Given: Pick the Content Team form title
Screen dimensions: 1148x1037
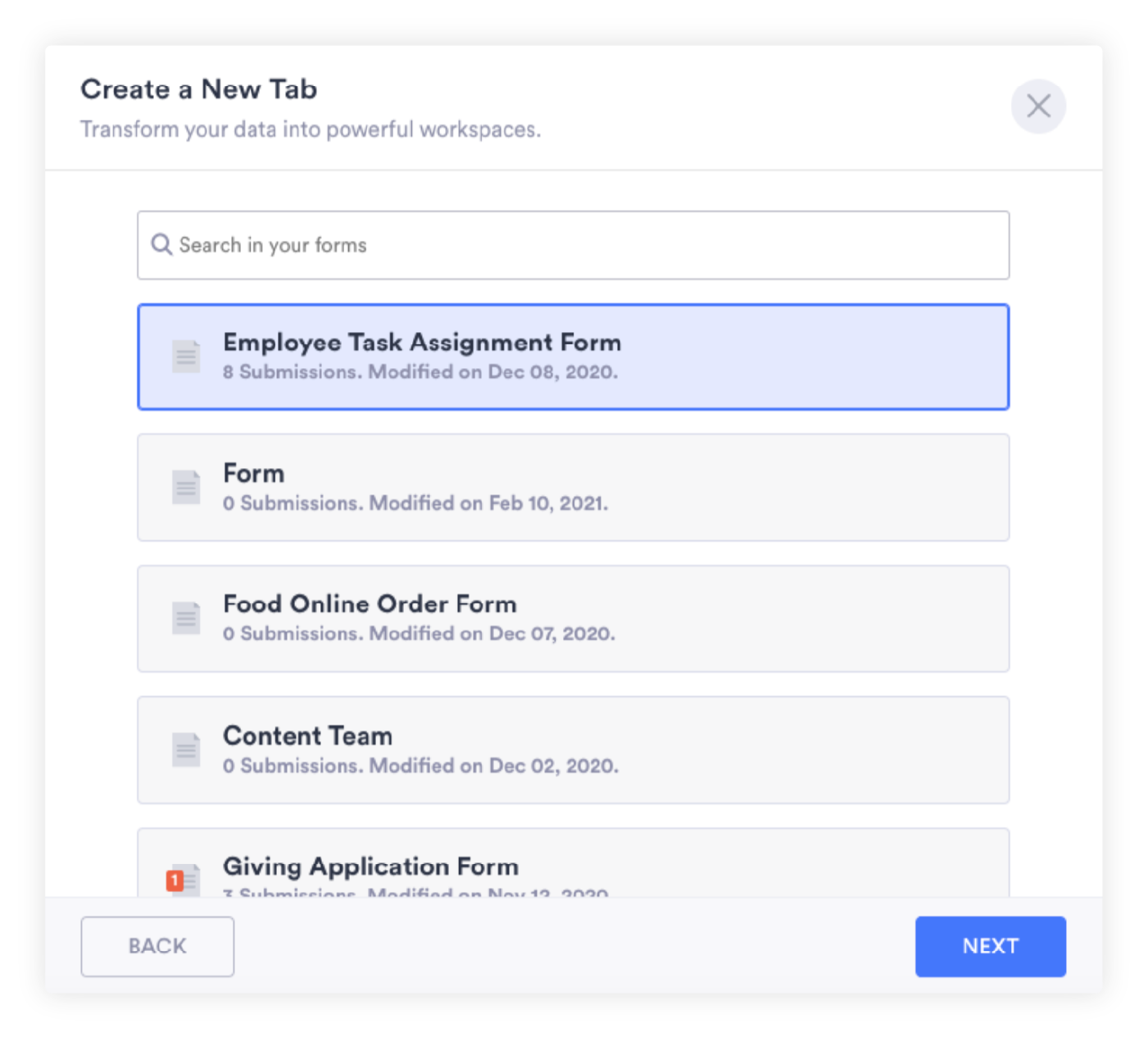Looking at the screenshot, I should [307, 735].
